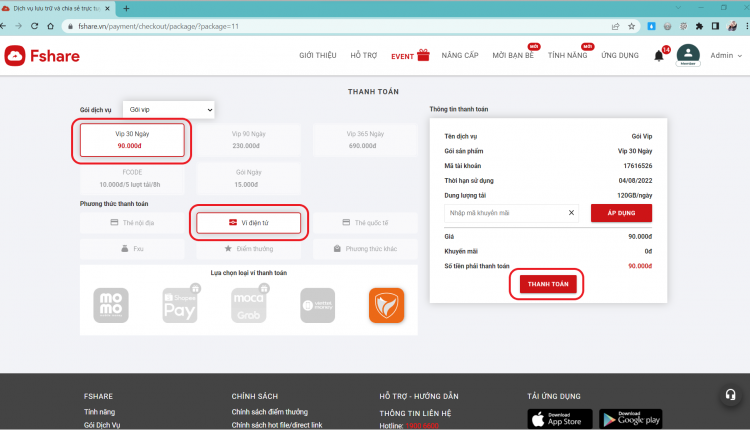The height and width of the screenshot is (430, 750).
Task: Select the Vip 90 Ngày package
Action: click(x=248, y=140)
